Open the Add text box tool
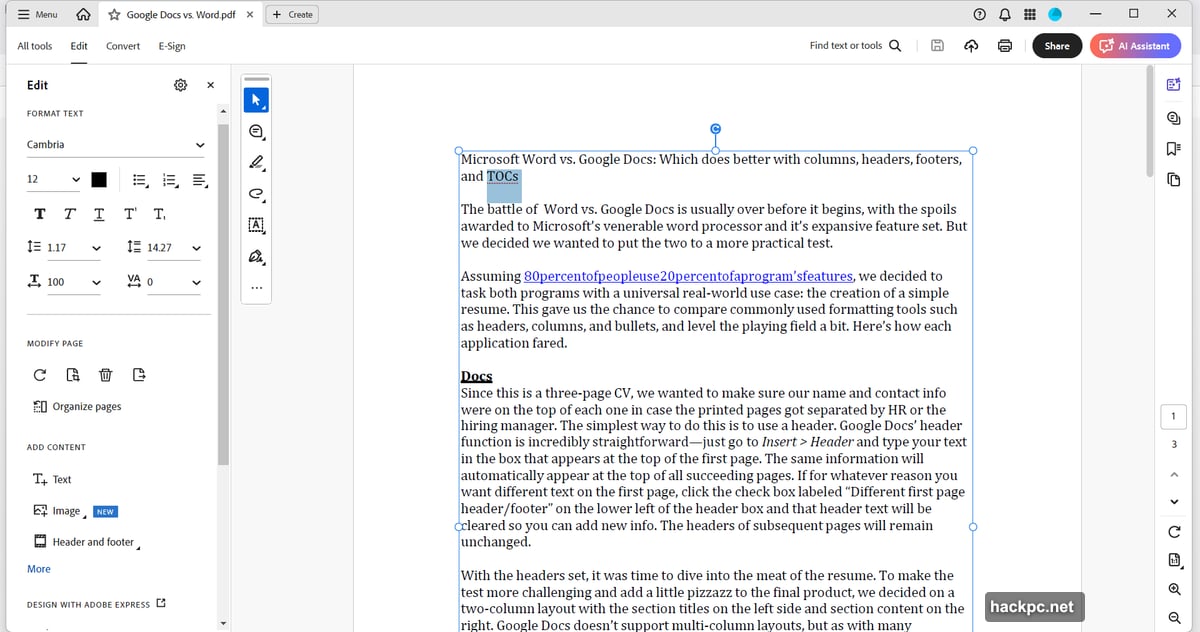The image size is (1200, 632). point(256,226)
